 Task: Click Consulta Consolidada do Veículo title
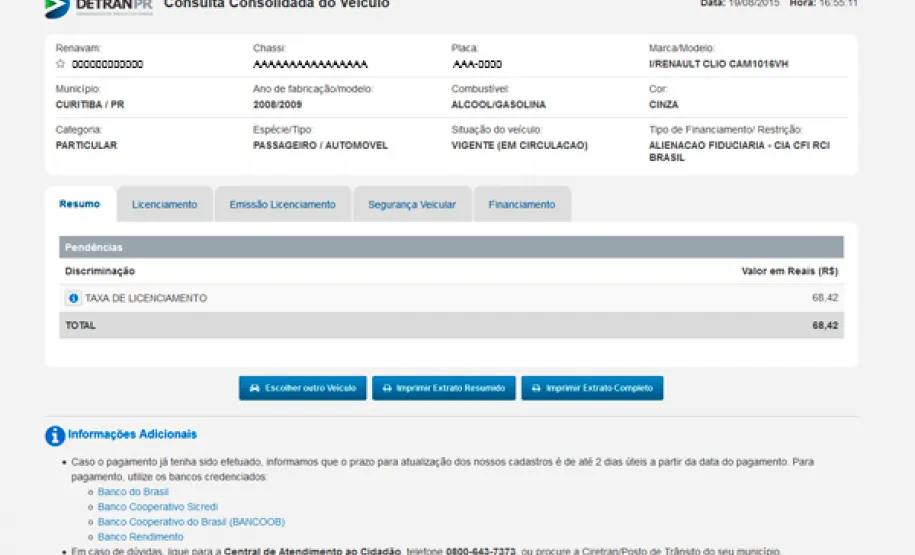pos(277,5)
